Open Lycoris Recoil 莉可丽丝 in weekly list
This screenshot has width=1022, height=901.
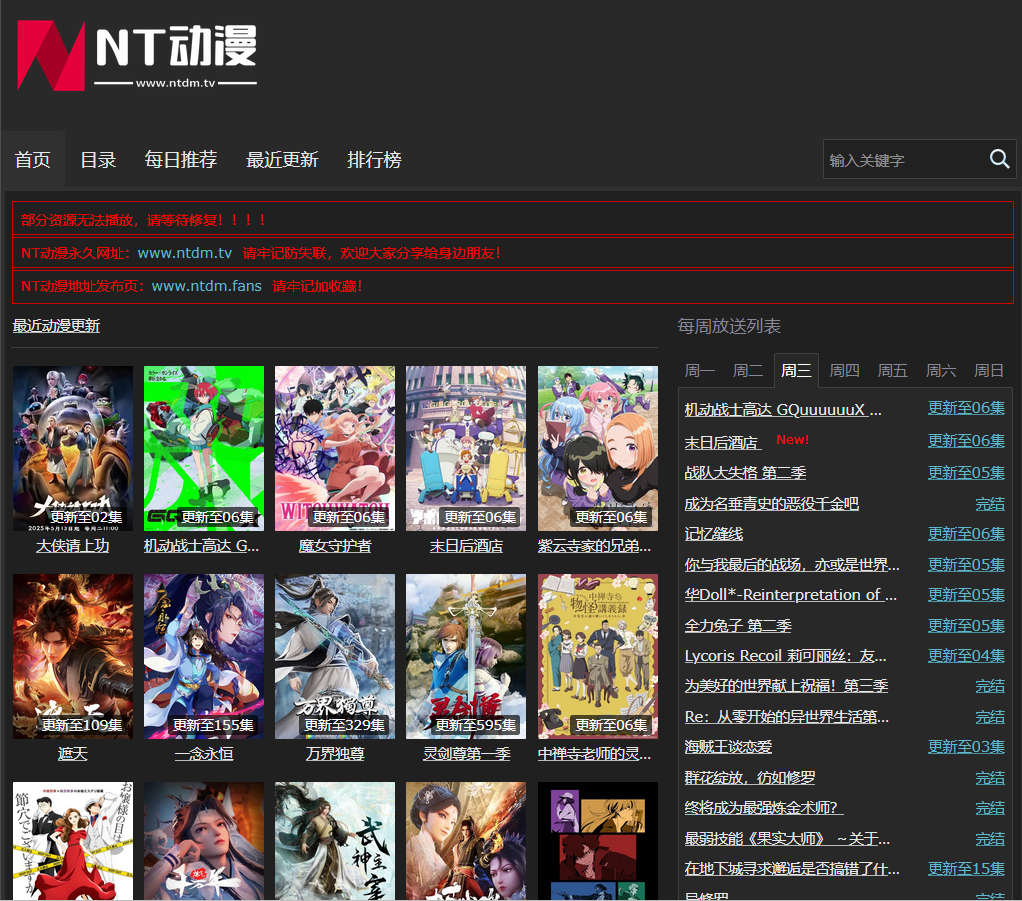point(785,655)
